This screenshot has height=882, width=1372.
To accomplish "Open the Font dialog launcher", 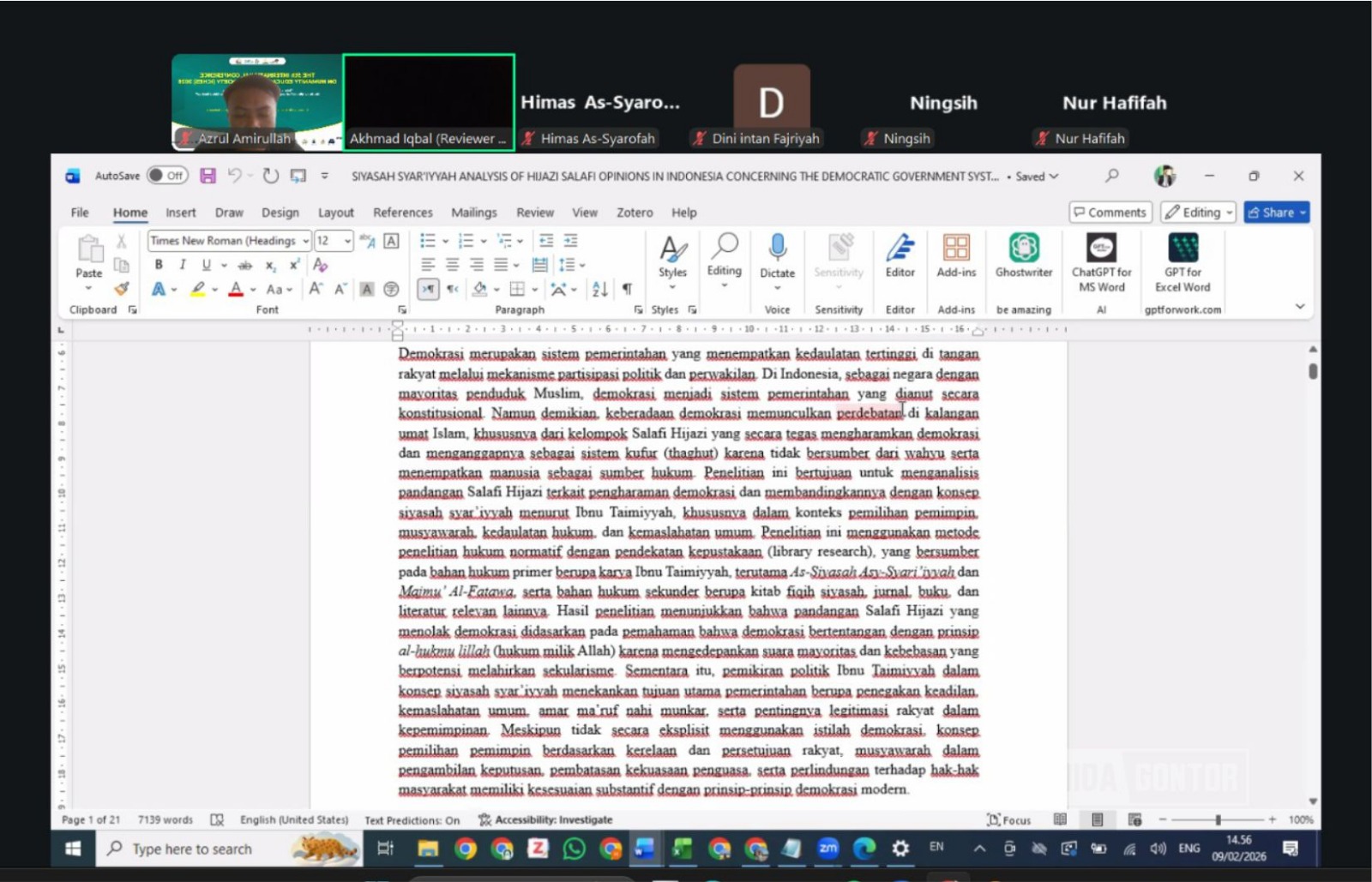I will (x=402, y=309).
